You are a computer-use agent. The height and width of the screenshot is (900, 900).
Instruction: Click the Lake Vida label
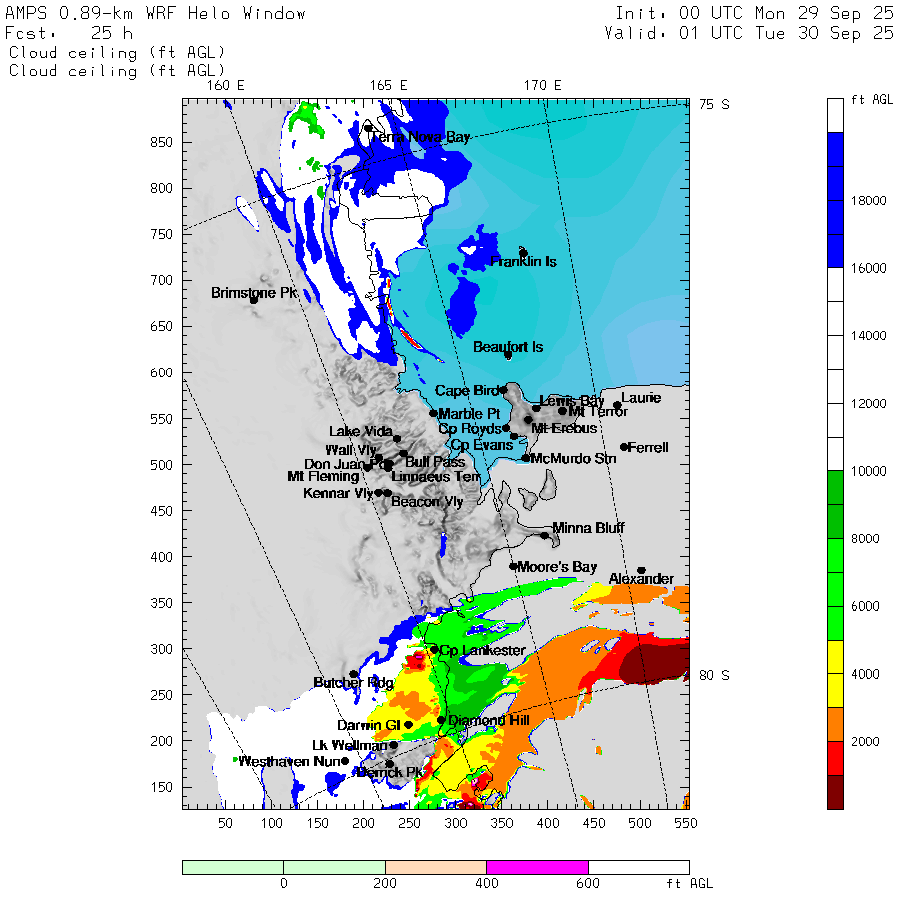coord(360,432)
